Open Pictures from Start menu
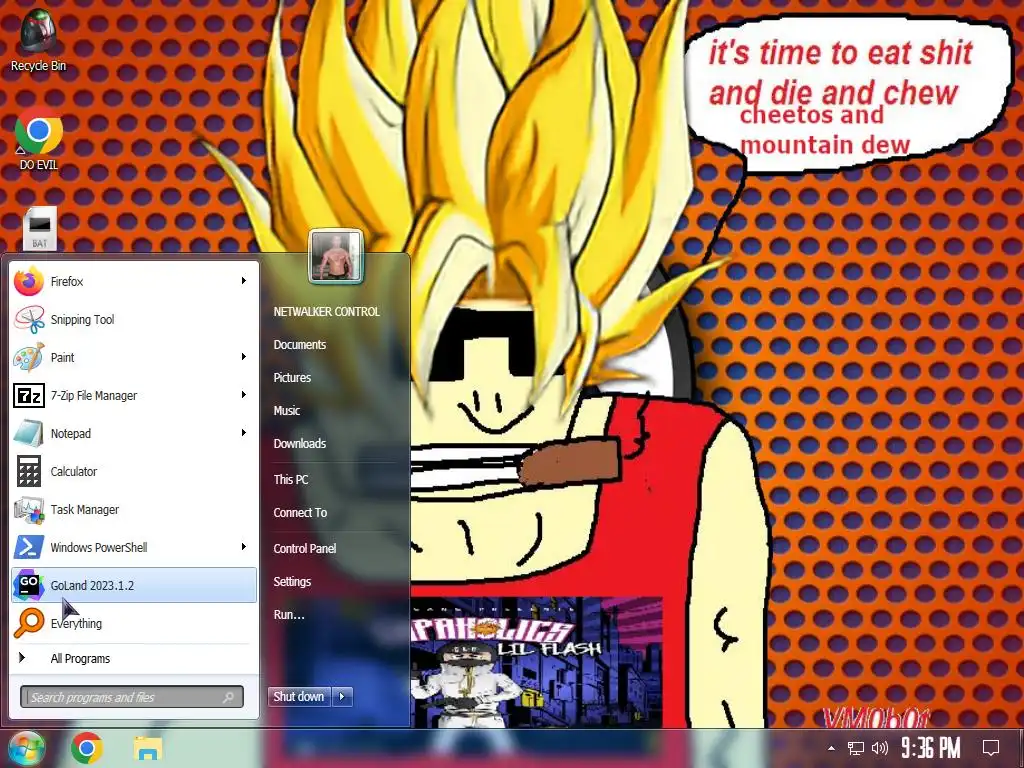The image size is (1024, 768). point(292,377)
